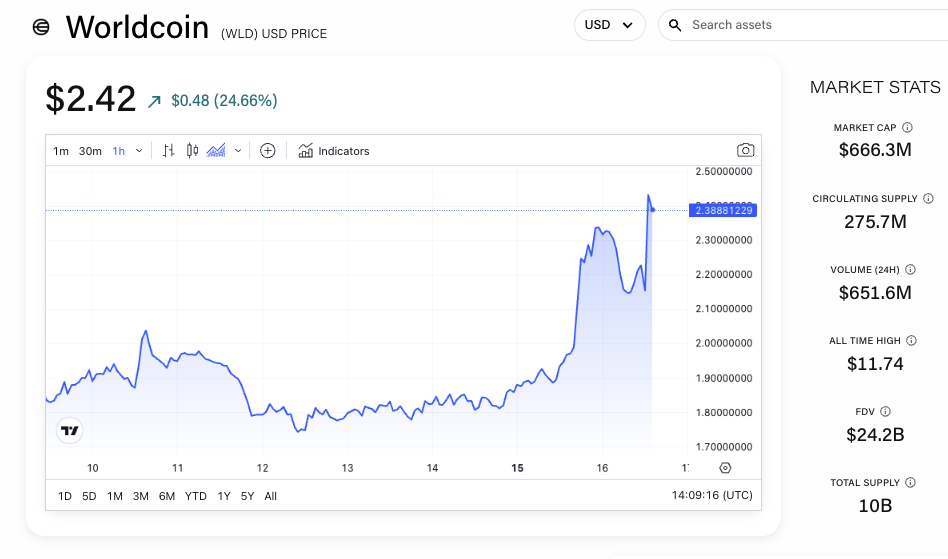
Task: Click the FDV info icon
Action: pos(886,411)
